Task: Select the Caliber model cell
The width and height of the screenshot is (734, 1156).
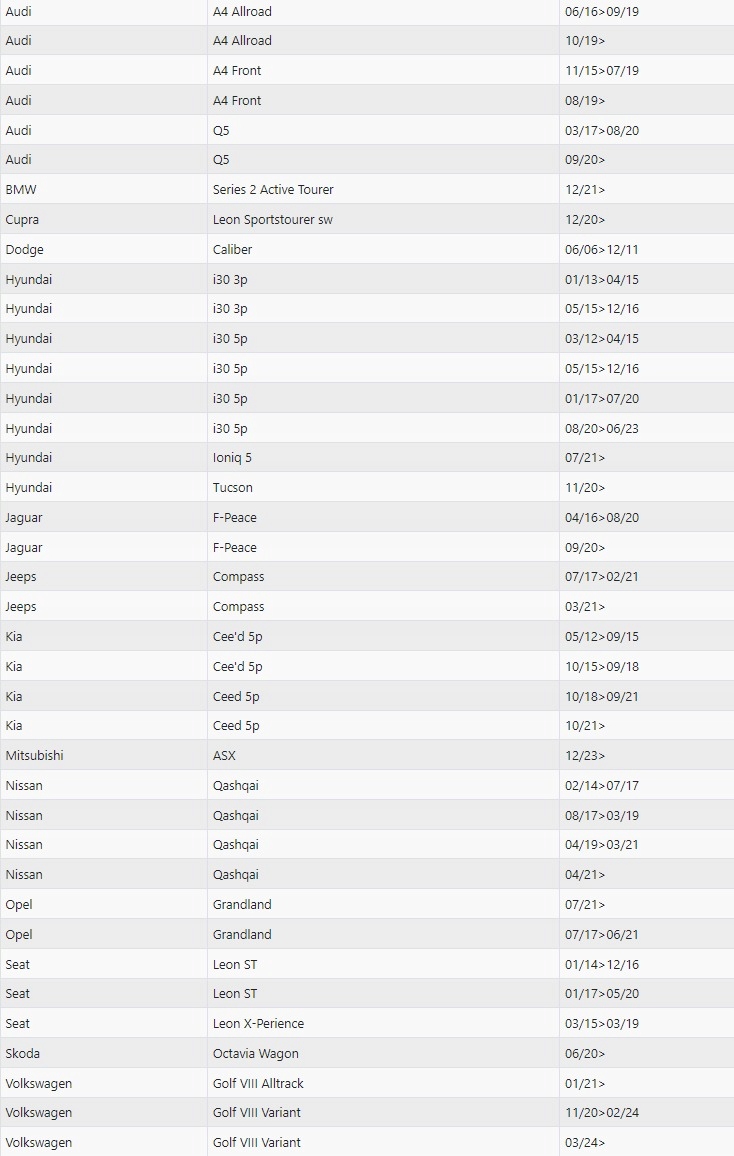Action: (233, 250)
